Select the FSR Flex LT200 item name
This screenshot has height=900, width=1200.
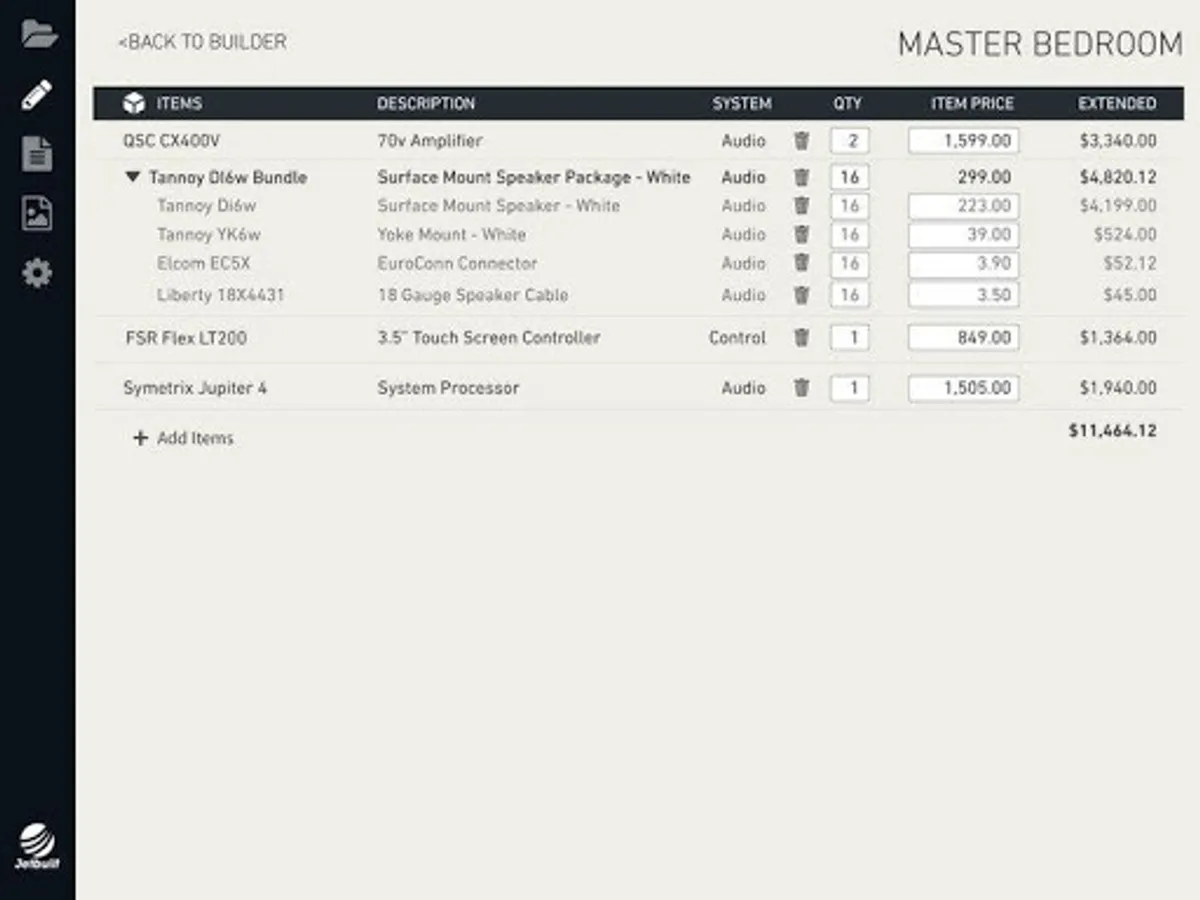click(x=185, y=338)
